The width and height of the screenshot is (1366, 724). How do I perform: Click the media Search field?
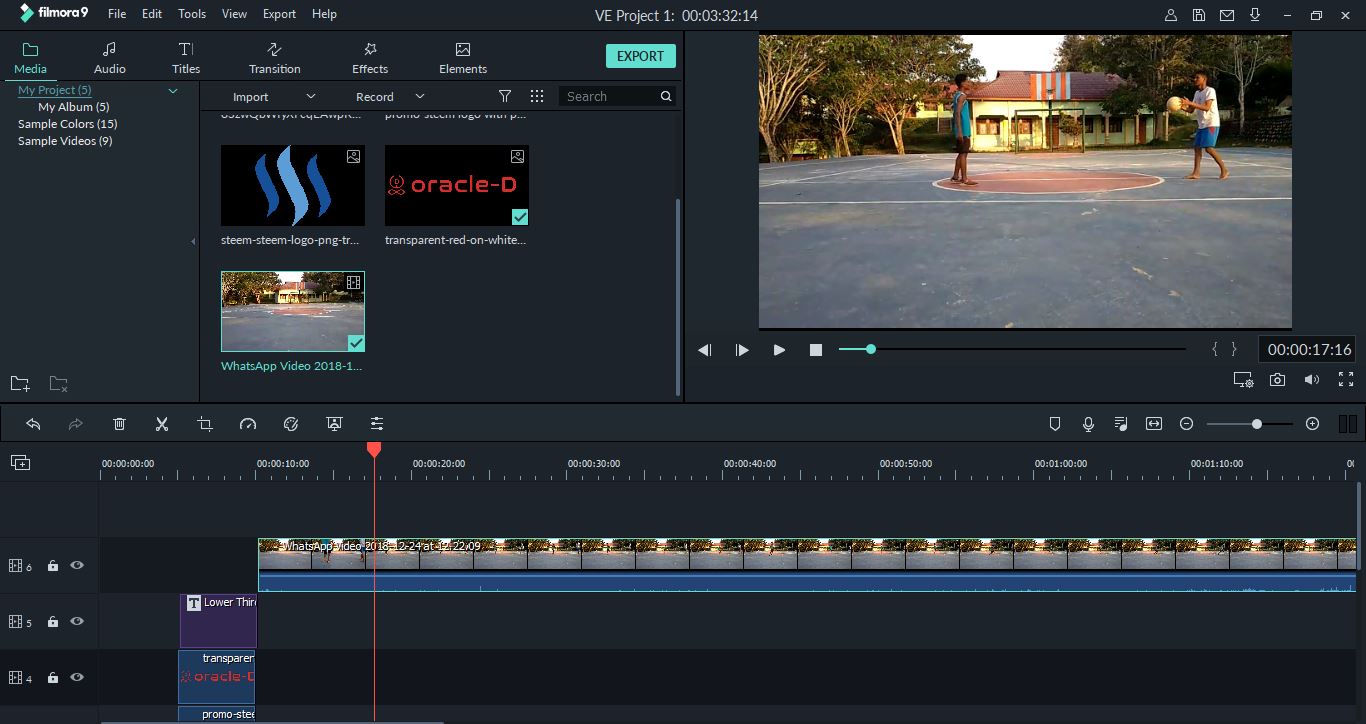(x=617, y=96)
